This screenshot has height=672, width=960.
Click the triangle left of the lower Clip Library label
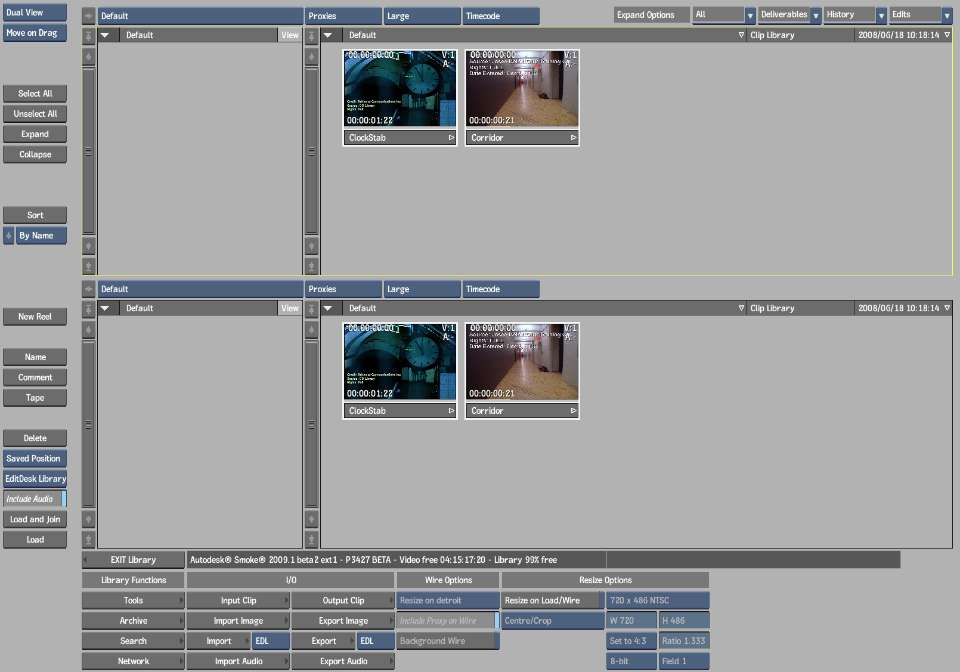tap(741, 308)
